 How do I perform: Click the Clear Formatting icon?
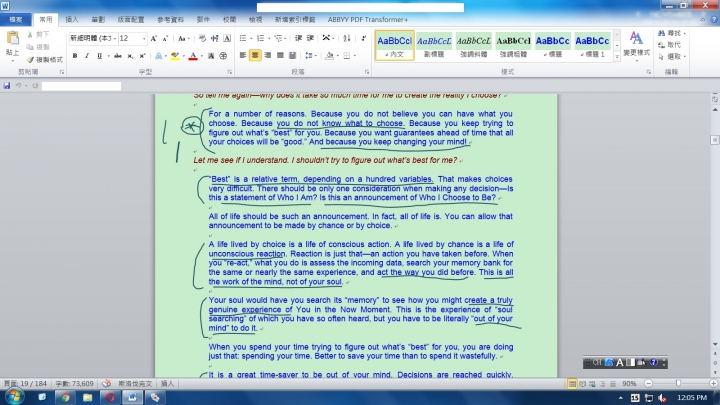coord(202,39)
